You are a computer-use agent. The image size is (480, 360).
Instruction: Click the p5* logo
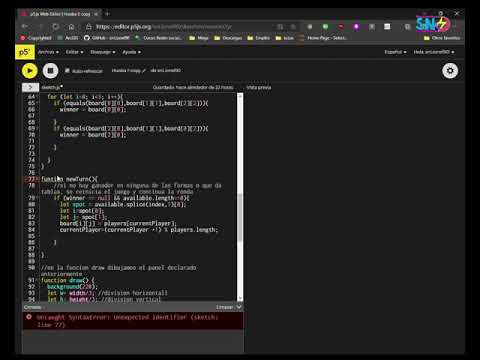[x=25, y=52]
